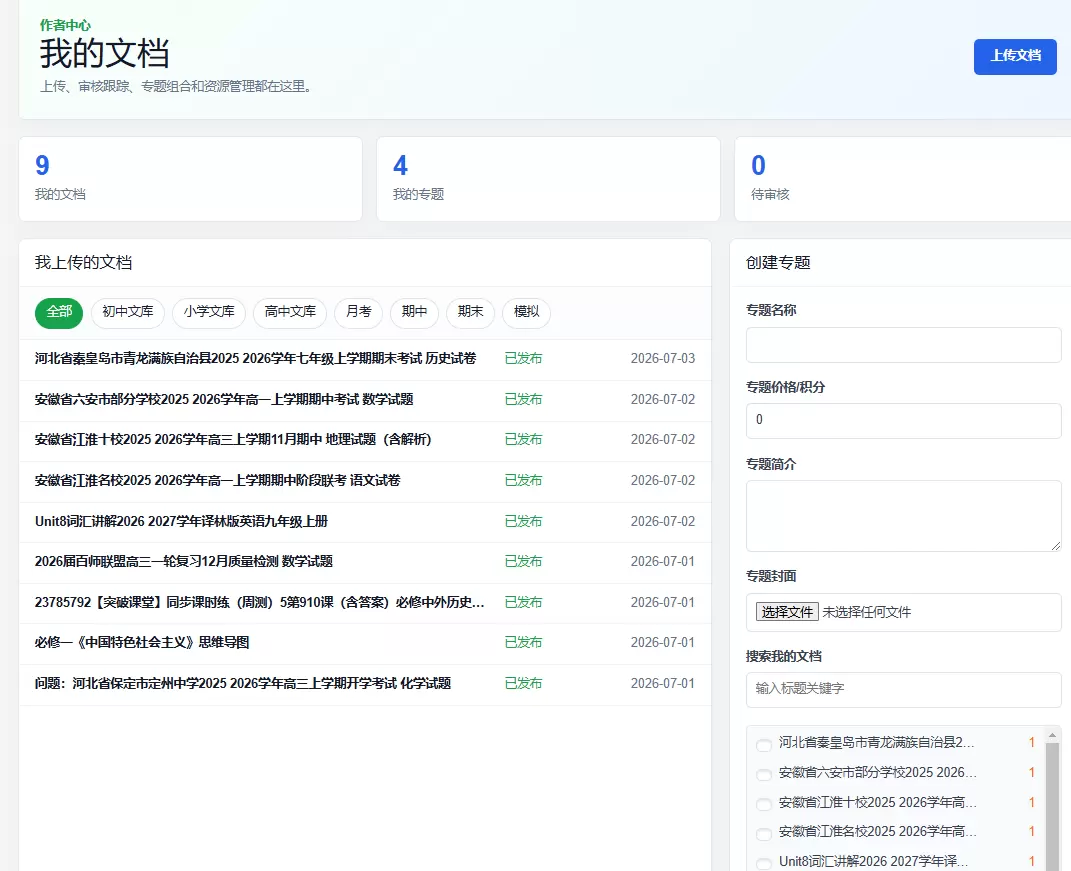Viewport: 1071px width, 871px height.
Task: Click date 2026-07-01 of 化学试题 row
Action: (663, 684)
